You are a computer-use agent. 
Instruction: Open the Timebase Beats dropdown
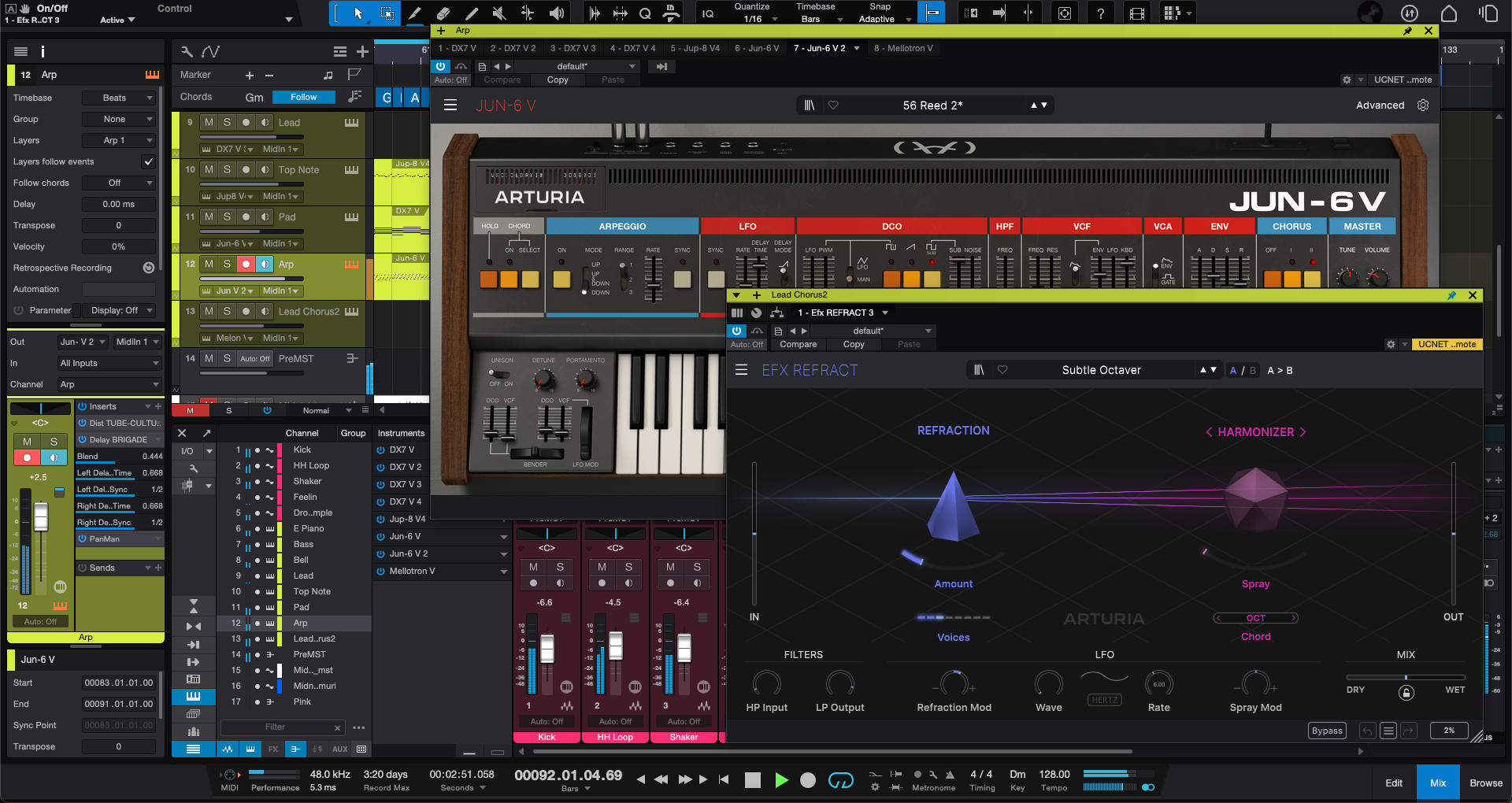tap(119, 98)
